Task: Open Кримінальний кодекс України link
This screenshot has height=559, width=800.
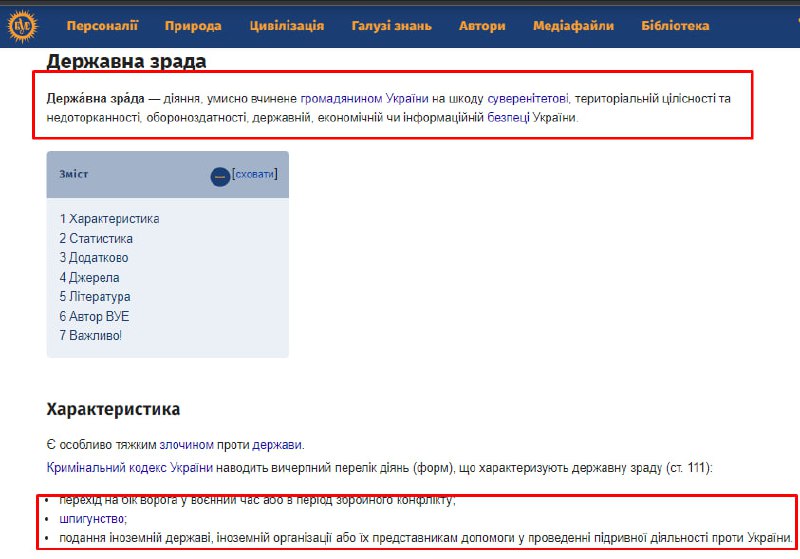Action: click(130, 466)
